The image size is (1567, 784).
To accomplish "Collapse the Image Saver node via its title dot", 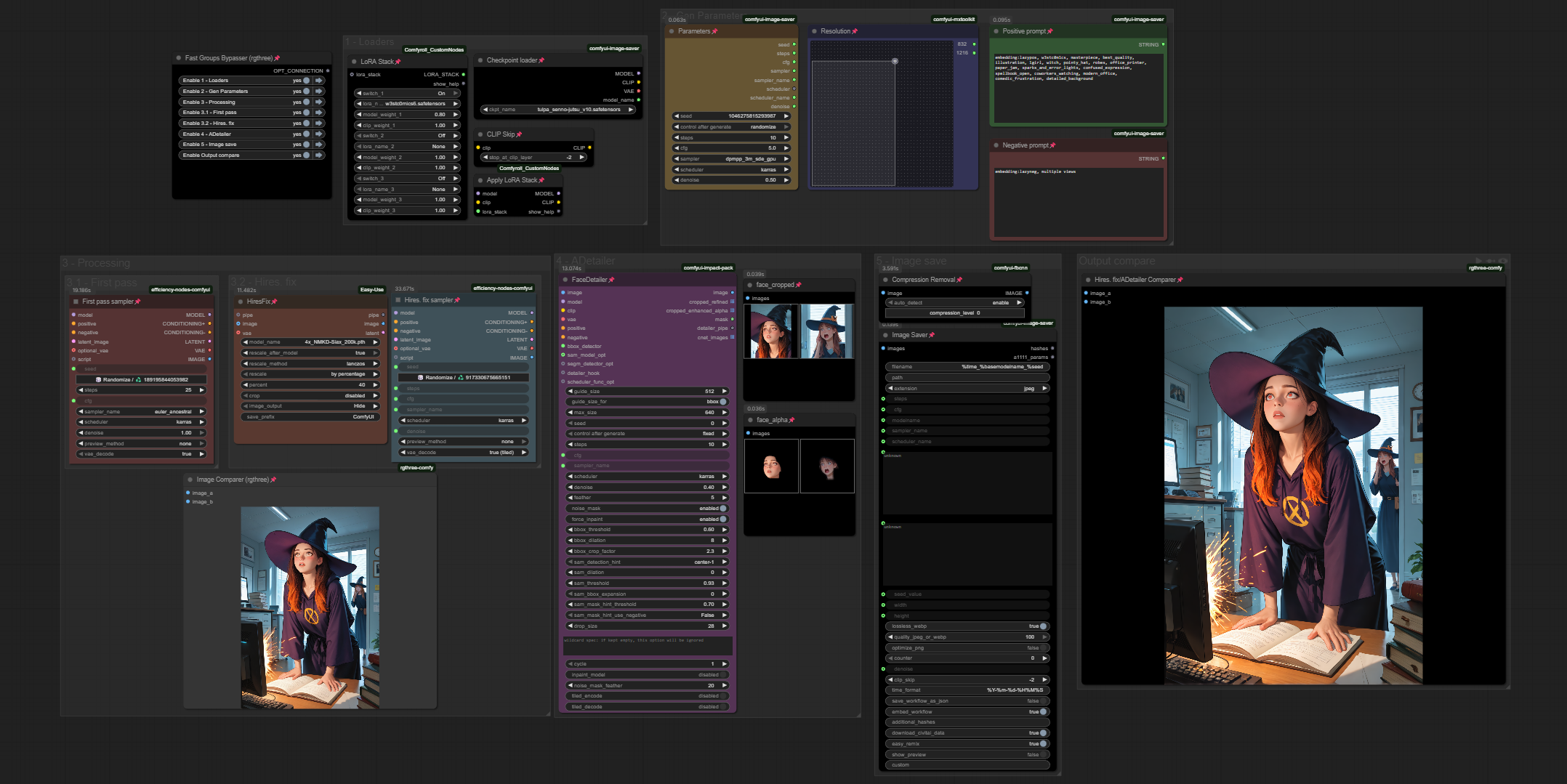I will pos(885,335).
